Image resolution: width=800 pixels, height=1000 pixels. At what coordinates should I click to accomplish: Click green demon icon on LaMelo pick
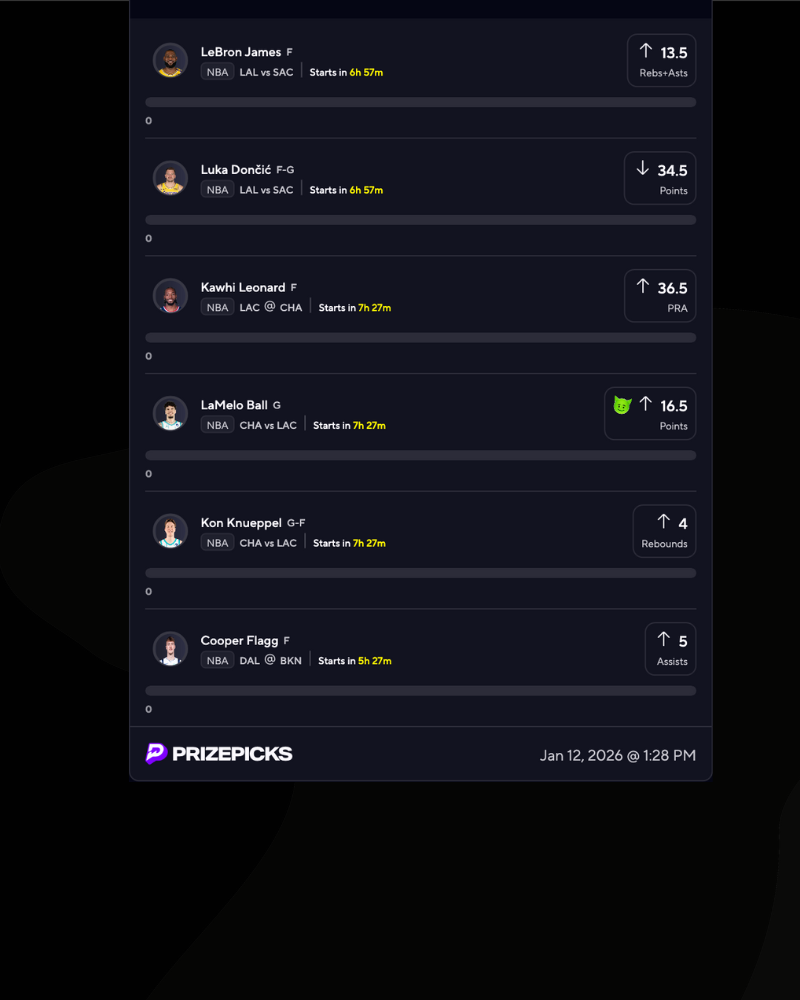622,405
